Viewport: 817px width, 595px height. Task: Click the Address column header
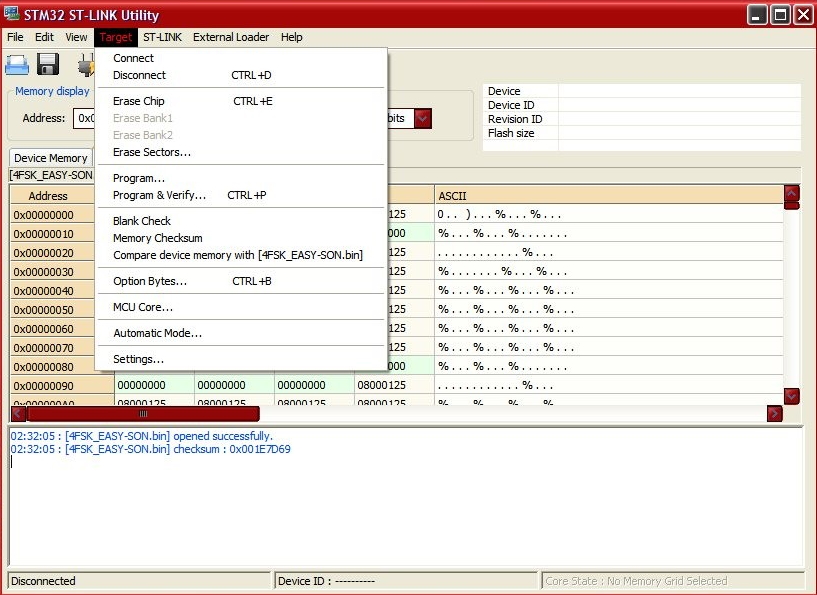pyautogui.click(x=52, y=196)
